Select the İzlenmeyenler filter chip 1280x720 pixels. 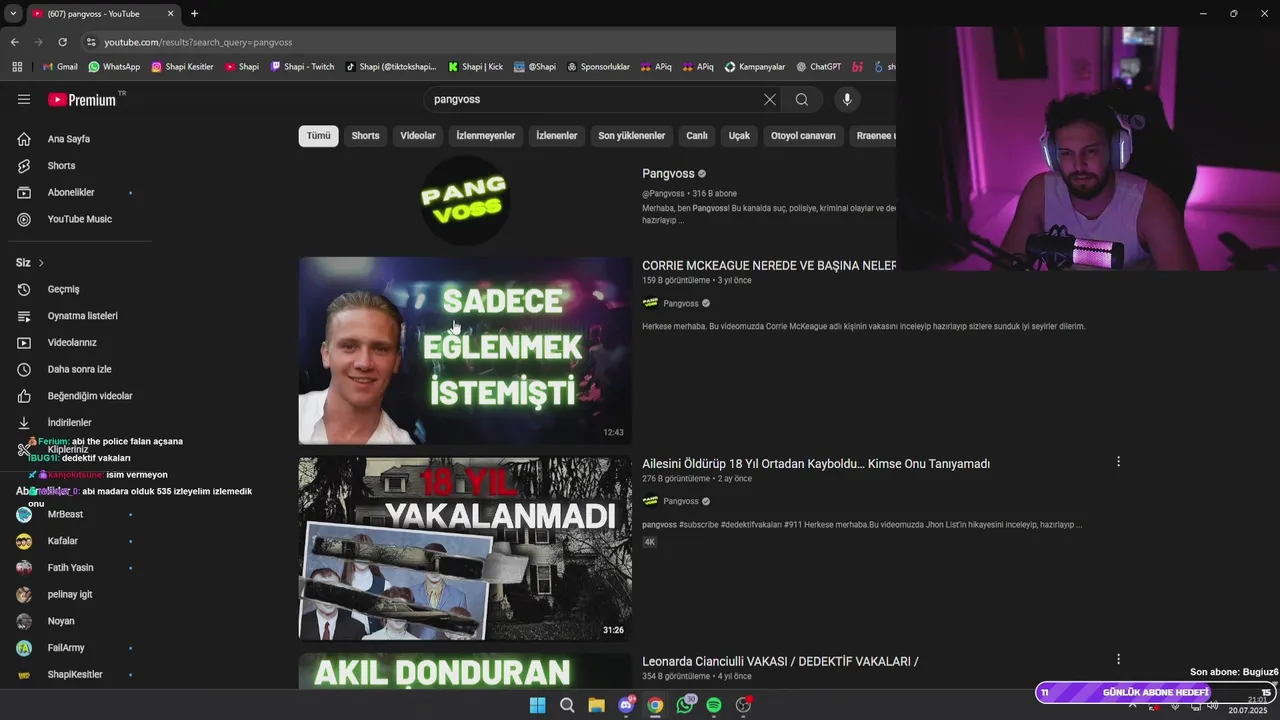click(x=486, y=136)
